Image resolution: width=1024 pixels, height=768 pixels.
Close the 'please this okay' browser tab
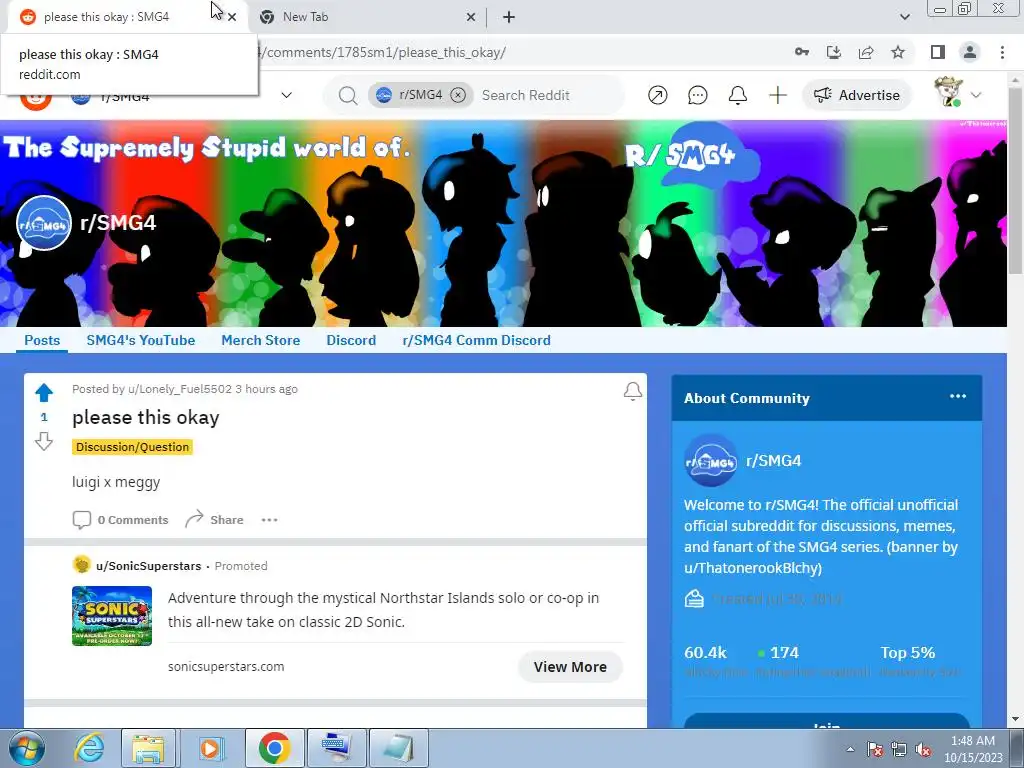pyautogui.click(x=232, y=17)
